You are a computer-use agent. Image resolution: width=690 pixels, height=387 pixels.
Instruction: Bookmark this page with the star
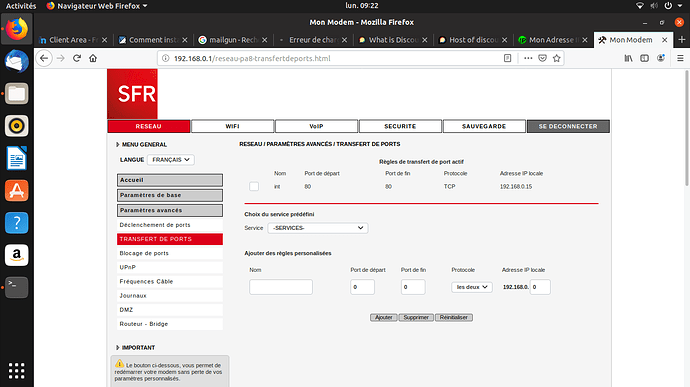click(x=557, y=58)
